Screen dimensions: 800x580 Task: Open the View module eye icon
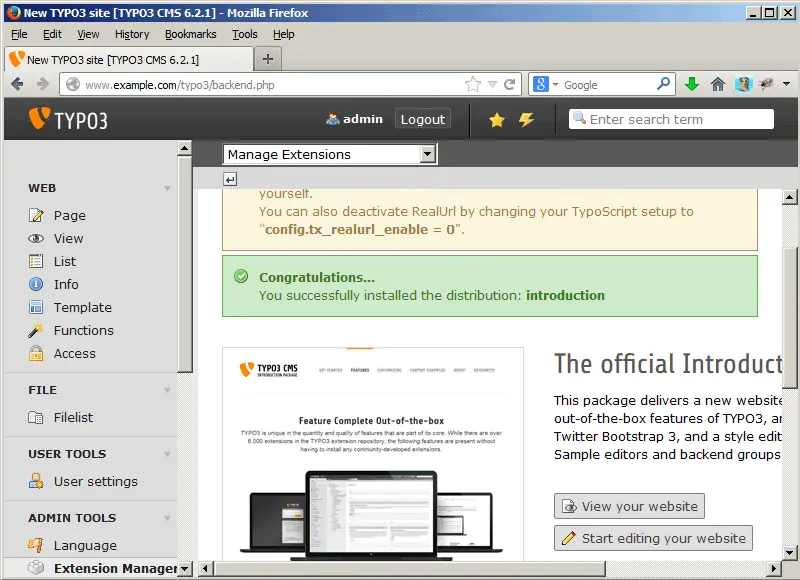[x=36, y=238]
